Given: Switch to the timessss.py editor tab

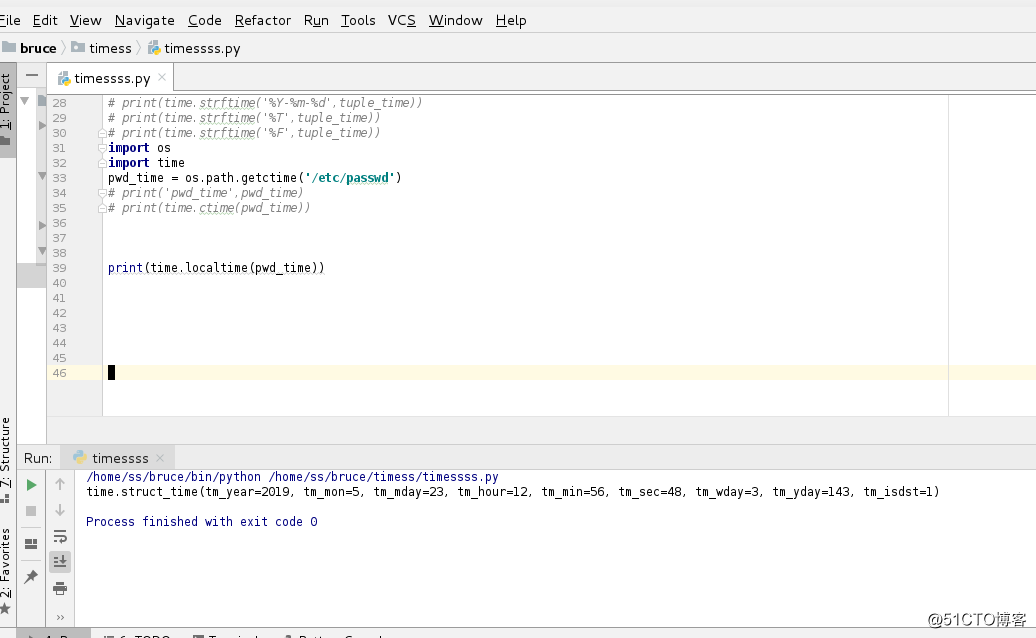Looking at the screenshot, I should tap(112, 78).
